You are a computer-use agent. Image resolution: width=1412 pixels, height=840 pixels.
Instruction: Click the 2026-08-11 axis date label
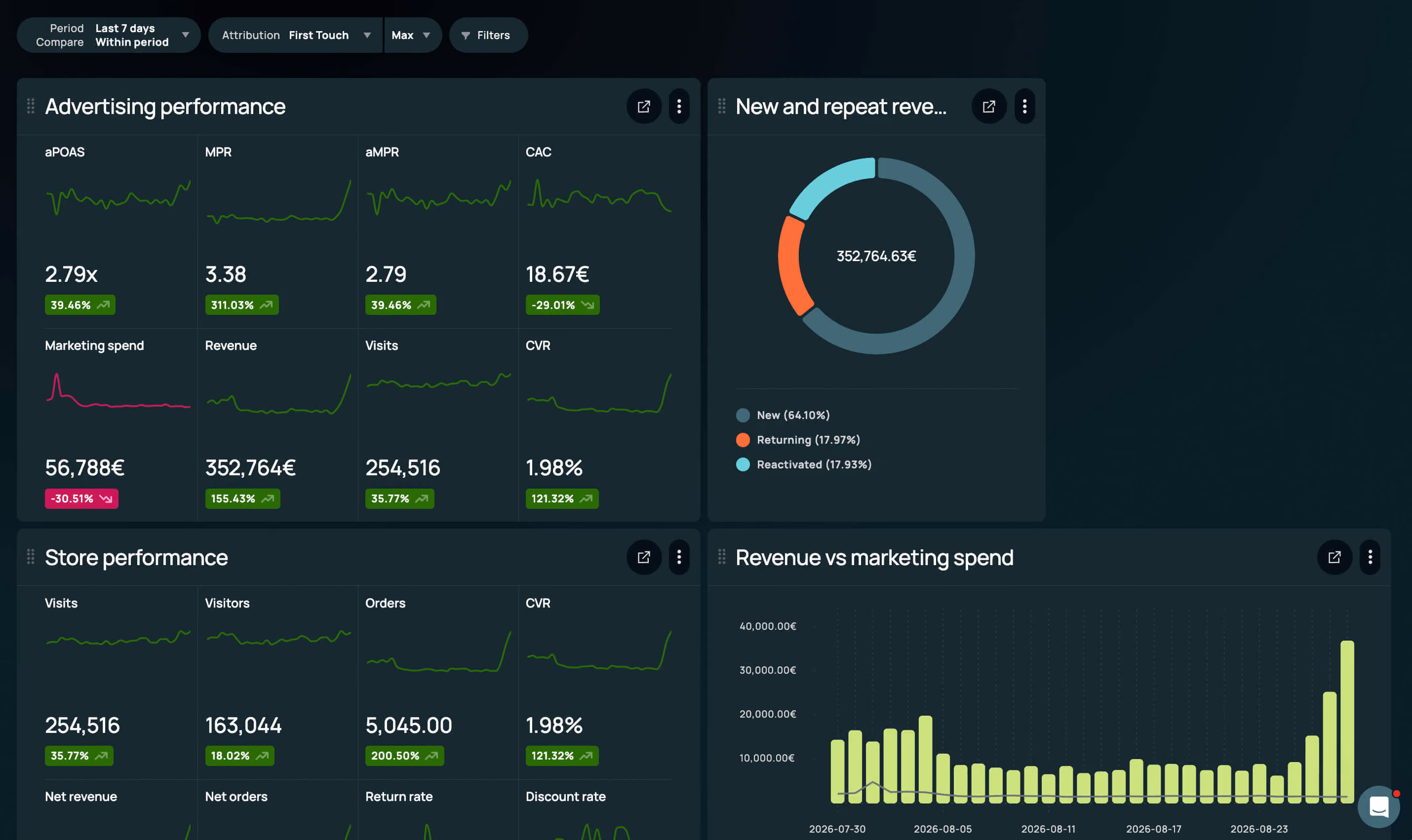point(1048,829)
